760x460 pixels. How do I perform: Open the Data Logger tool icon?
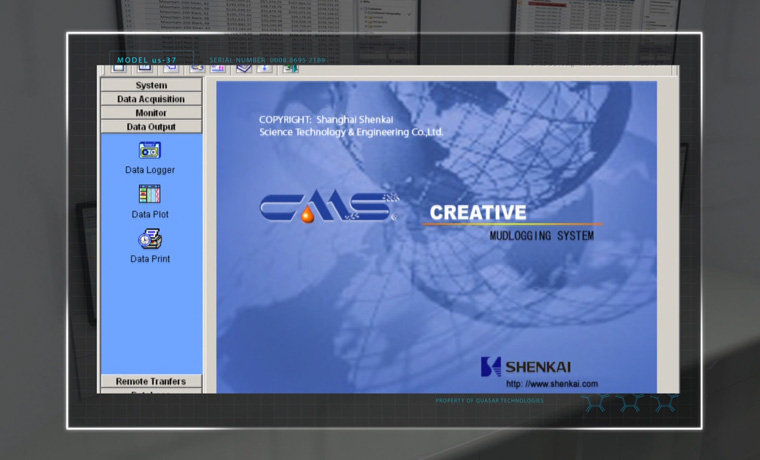pyautogui.click(x=150, y=151)
